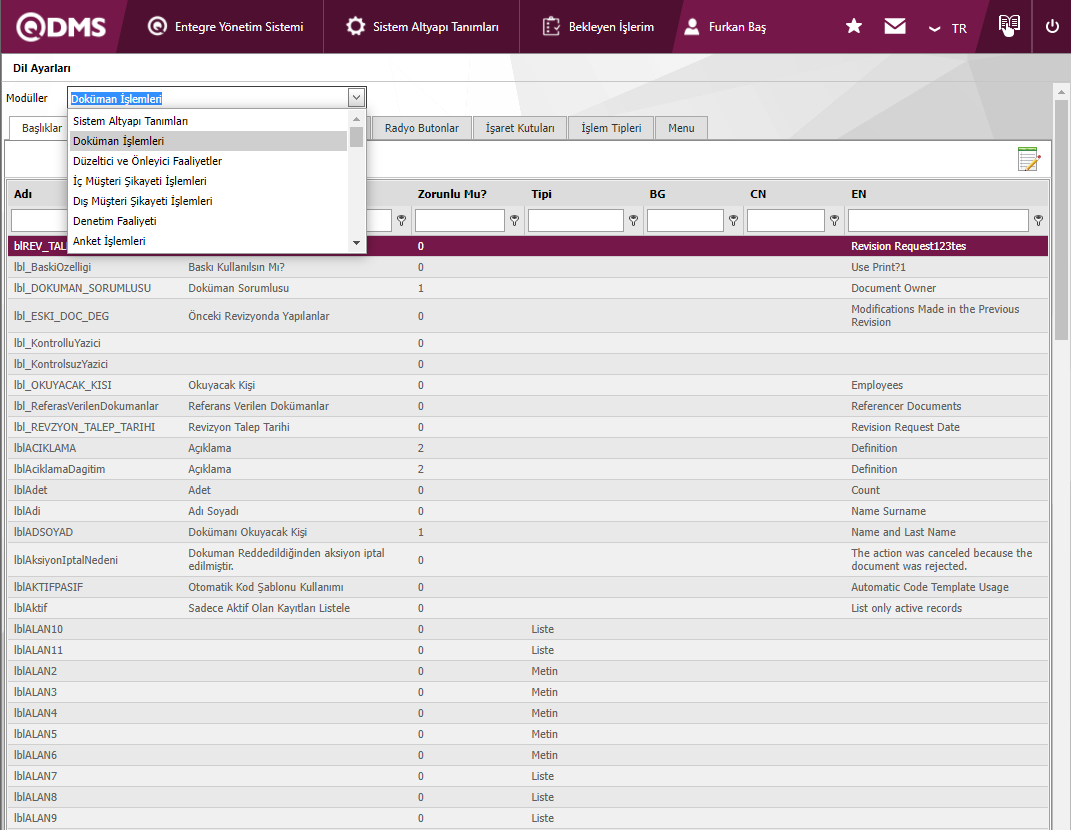1071x831 pixels.
Task: Select Sistem Altyapı Tanımları option in list
Action: pyautogui.click(x=208, y=121)
